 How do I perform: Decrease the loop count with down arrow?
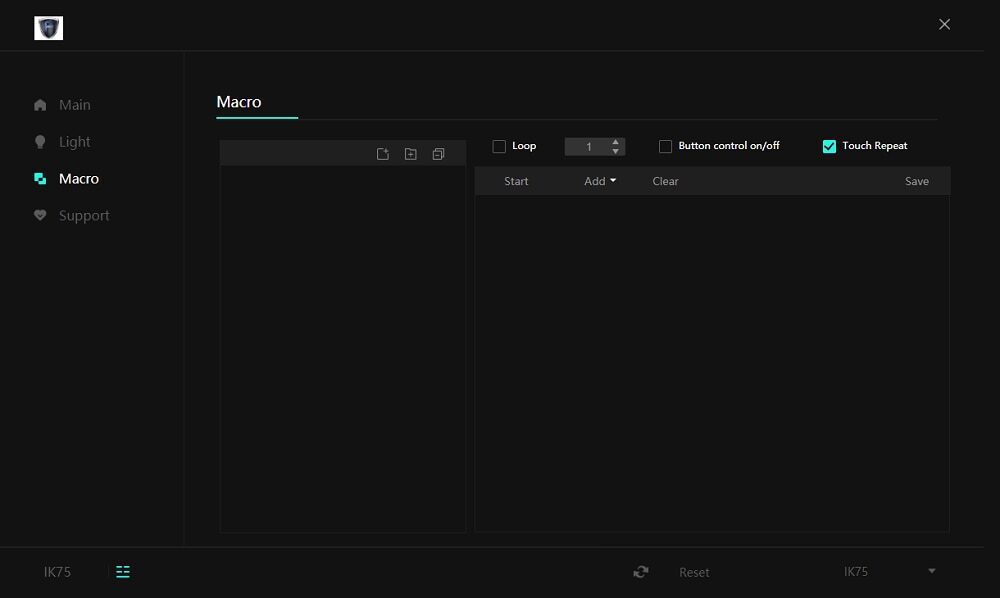point(616,152)
